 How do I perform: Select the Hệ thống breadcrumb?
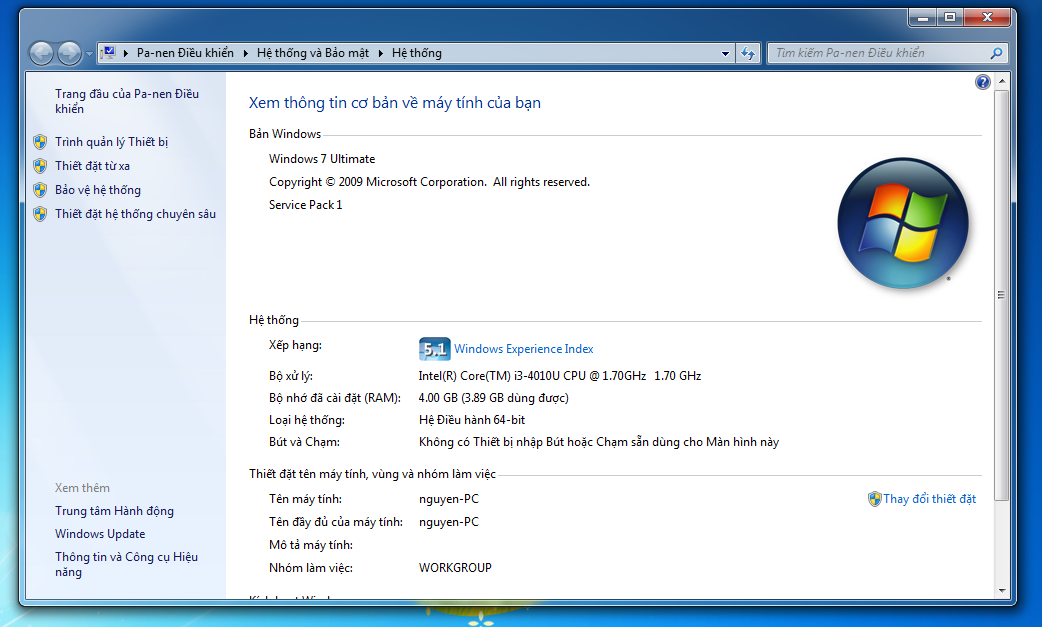pyautogui.click(x=417, y=53)
